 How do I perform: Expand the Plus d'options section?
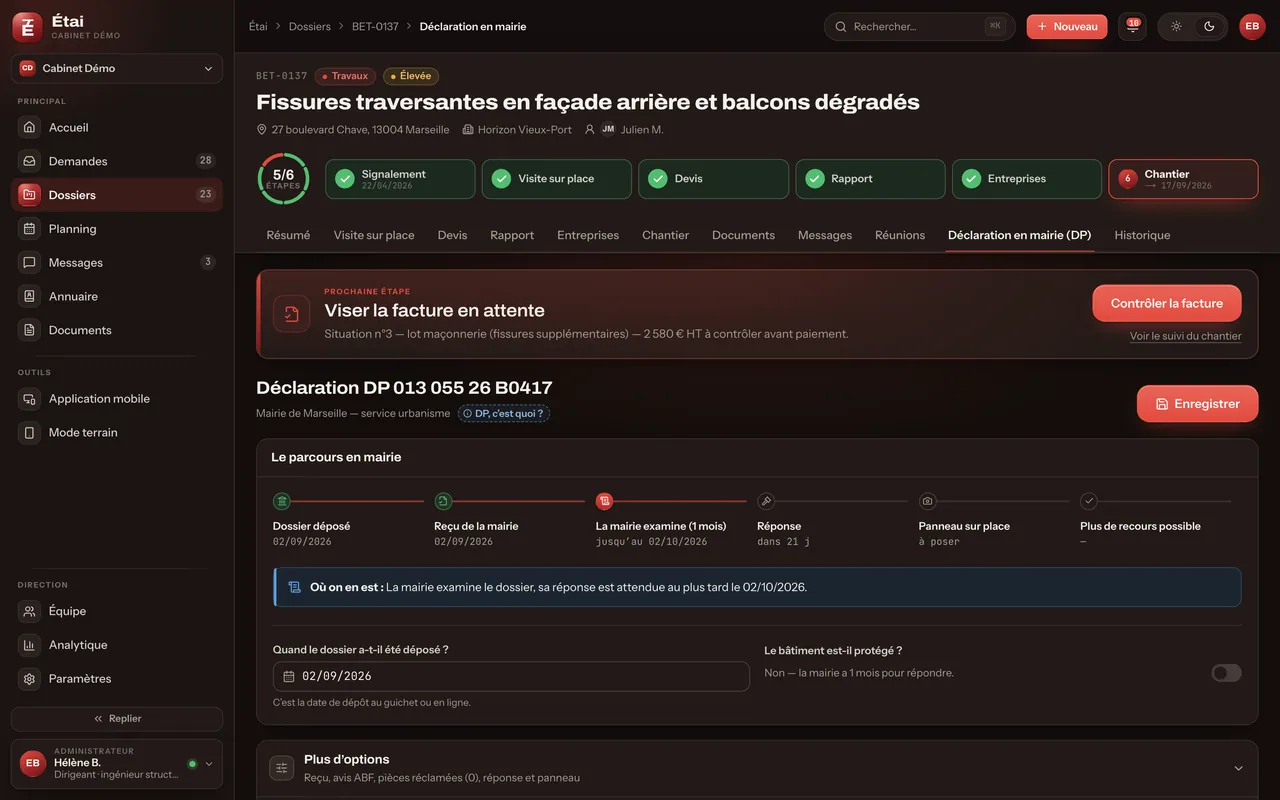(x=757, y=768)
